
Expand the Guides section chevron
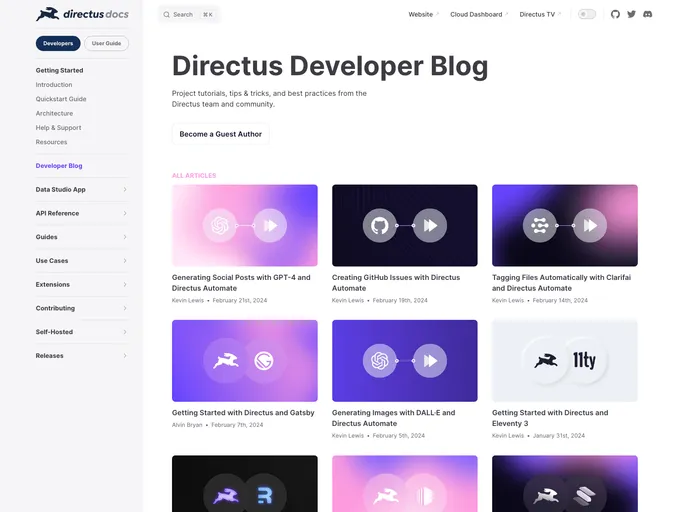125,237
